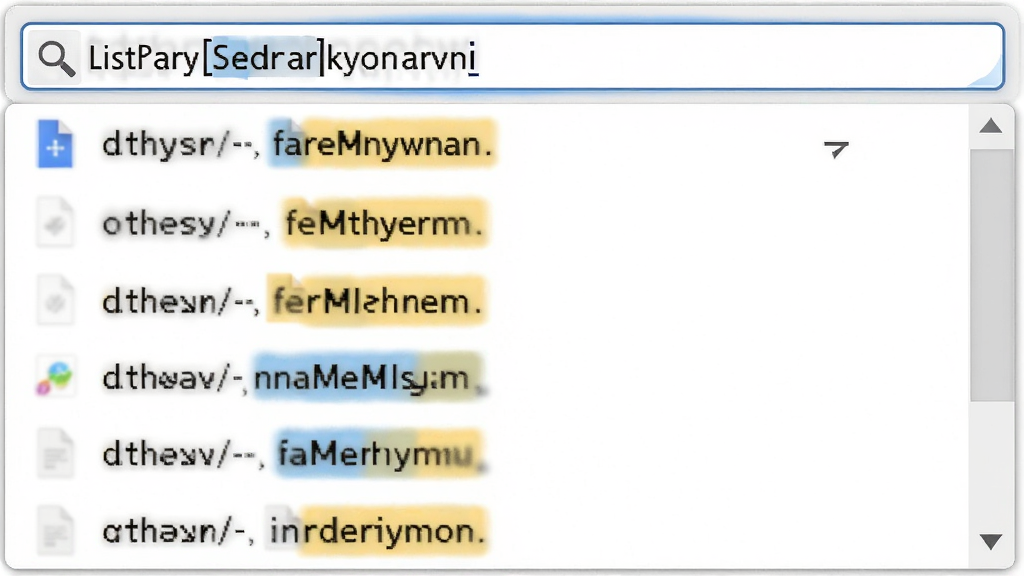Select the result 'dthysr/--, fareMnywnan.'
The height and width of the screenshot is (576, 1024).
click(x=488, y=144)
